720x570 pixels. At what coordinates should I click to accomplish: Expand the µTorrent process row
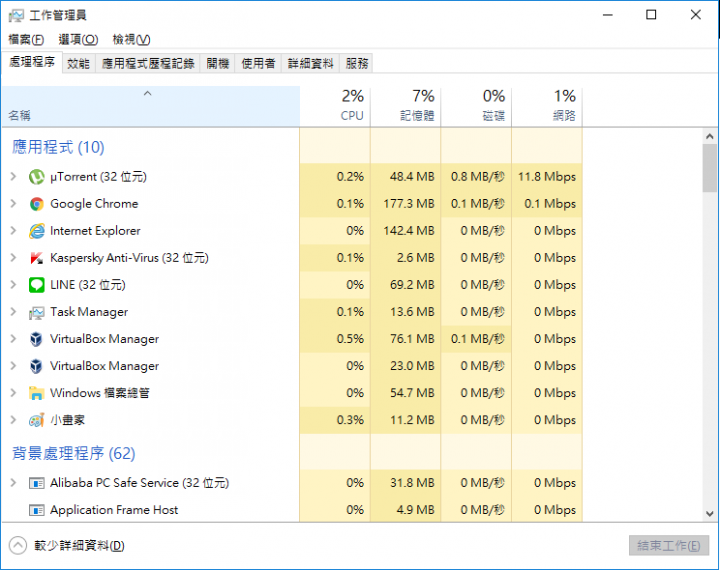[x=13, y=177]
